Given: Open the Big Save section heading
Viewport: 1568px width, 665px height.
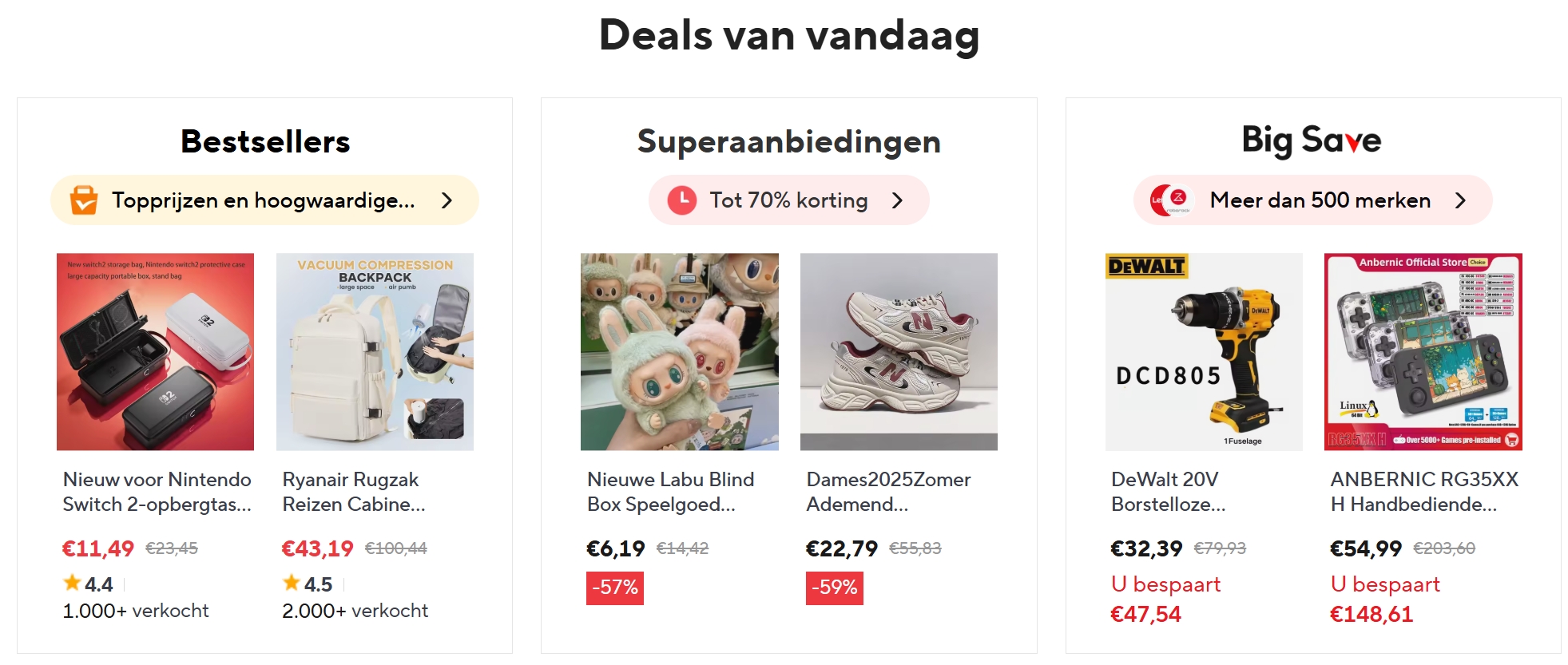Looking at the screenshot, I should (x=1311, y=141).
